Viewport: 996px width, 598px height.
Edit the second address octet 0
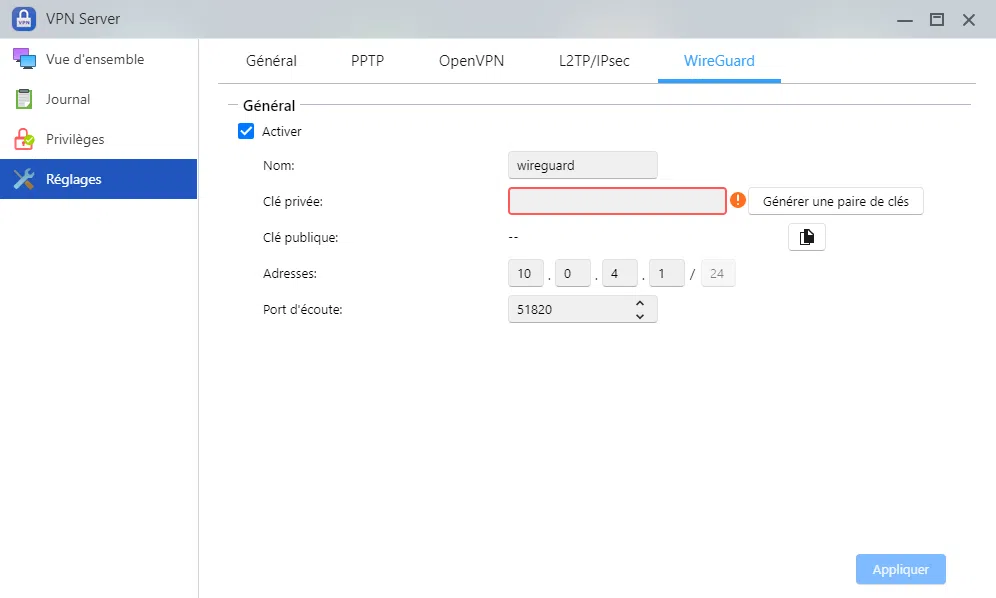click(x=573, y=273)
